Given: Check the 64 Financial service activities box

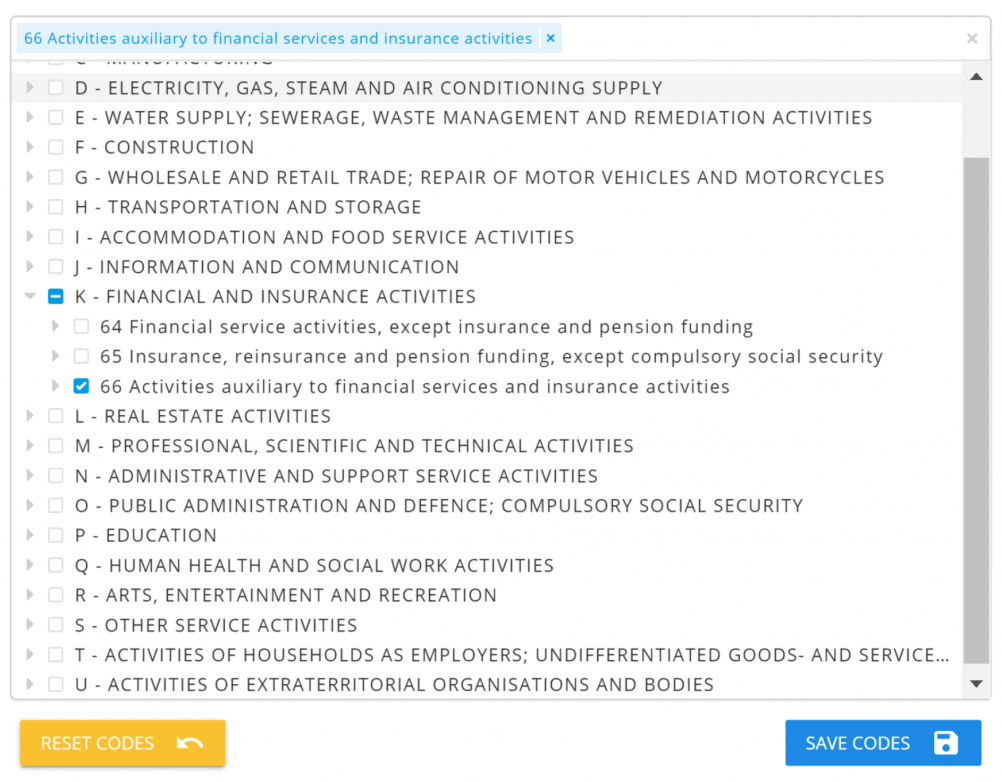Looking at the screenshot, I should 81,327.
